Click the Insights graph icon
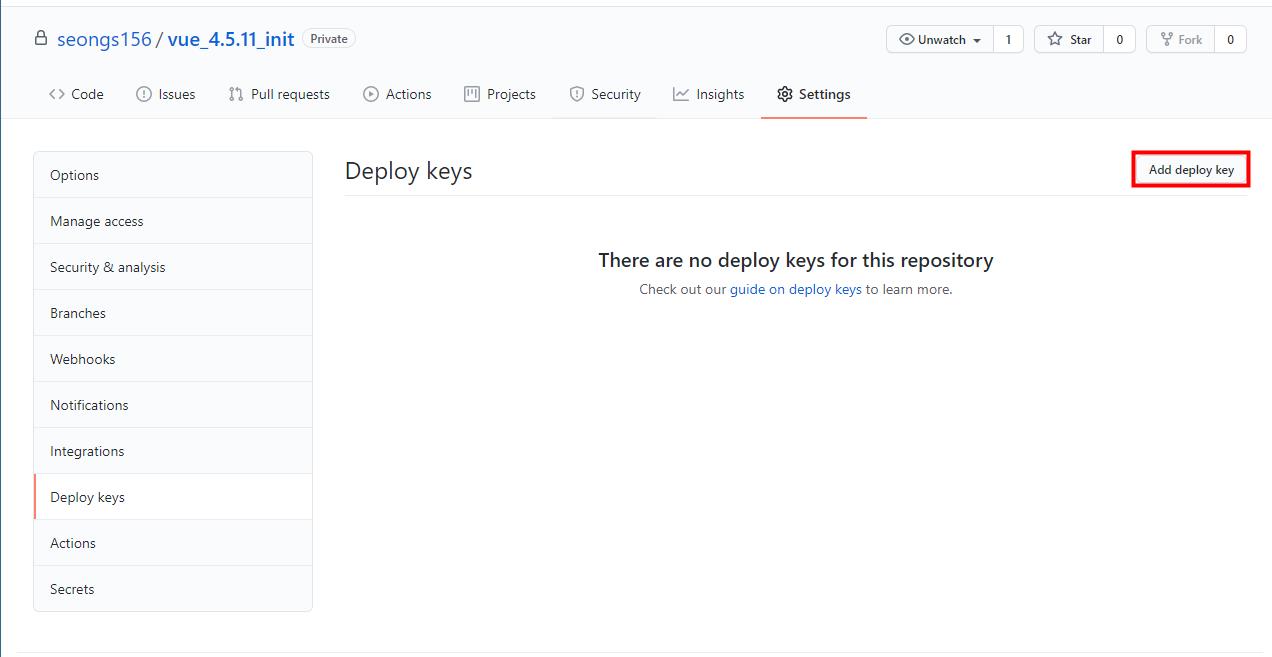Image resolution: width=1272 pixels, height=657 pixels. (x=680, y=93)
